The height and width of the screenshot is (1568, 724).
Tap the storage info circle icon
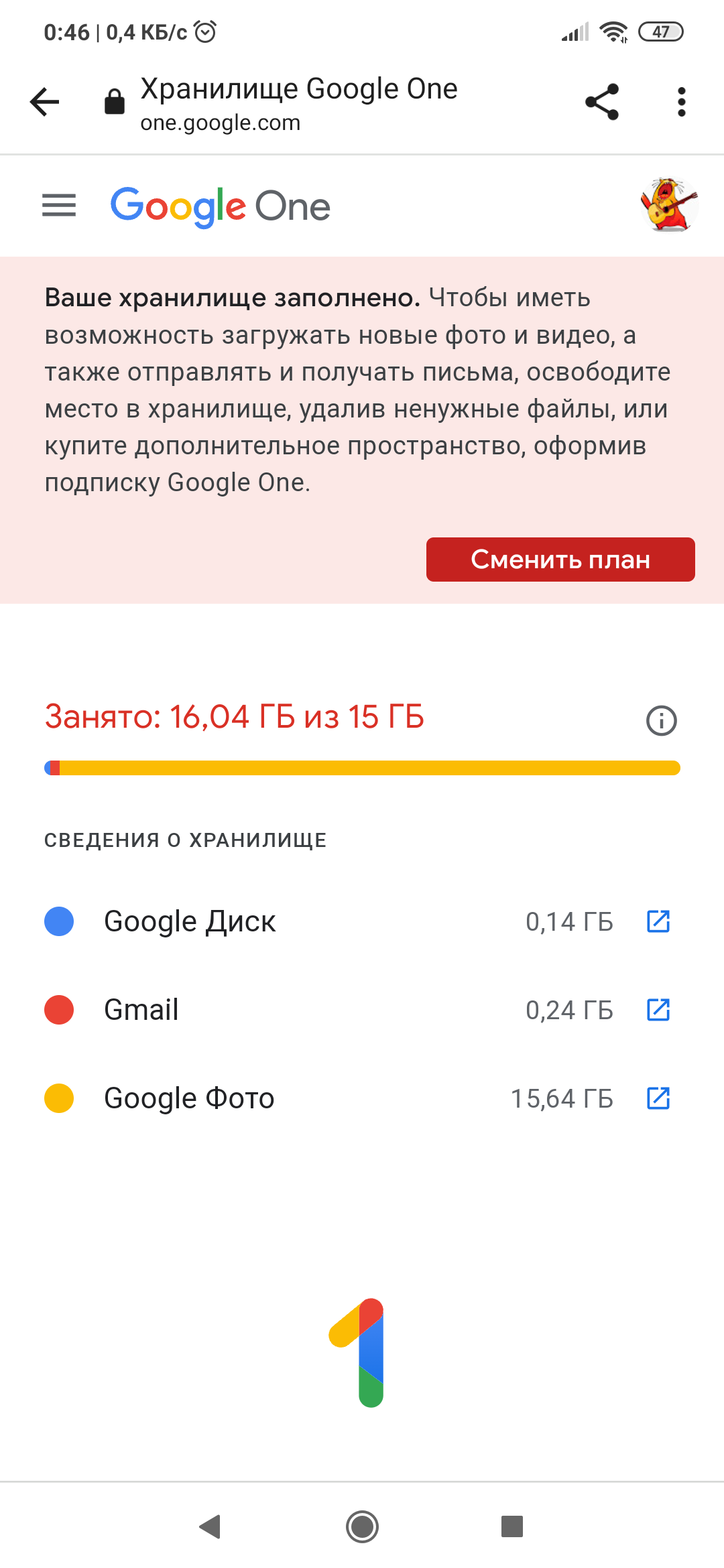click(661, 720)
